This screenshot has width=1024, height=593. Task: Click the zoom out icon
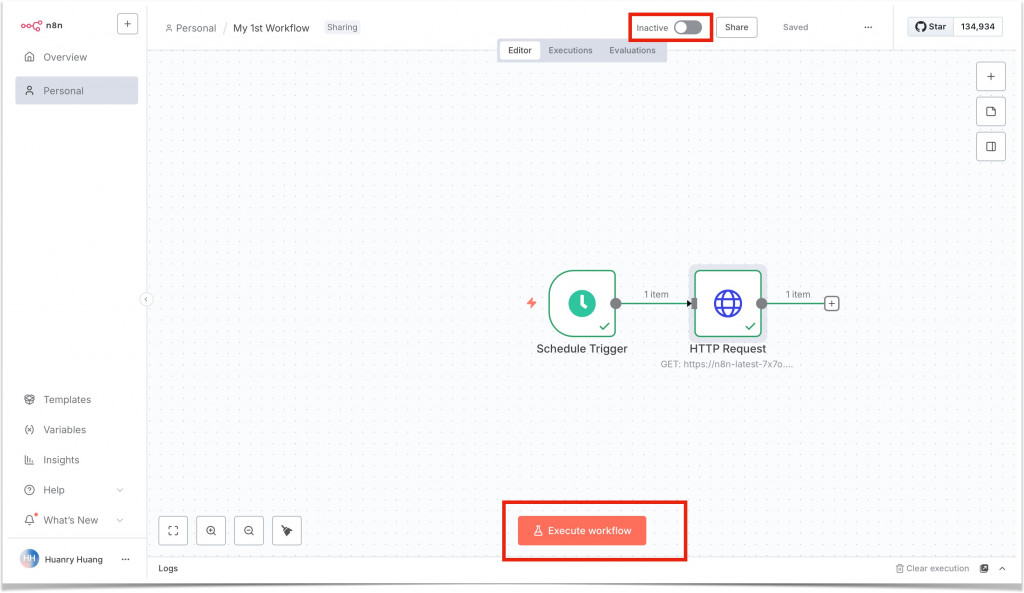point(249,530)
